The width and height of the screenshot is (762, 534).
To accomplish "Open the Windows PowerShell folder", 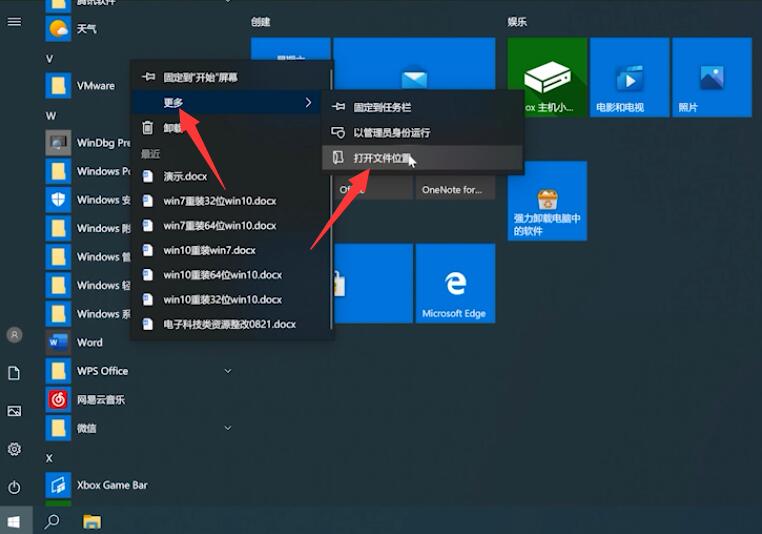I will 88,171.
